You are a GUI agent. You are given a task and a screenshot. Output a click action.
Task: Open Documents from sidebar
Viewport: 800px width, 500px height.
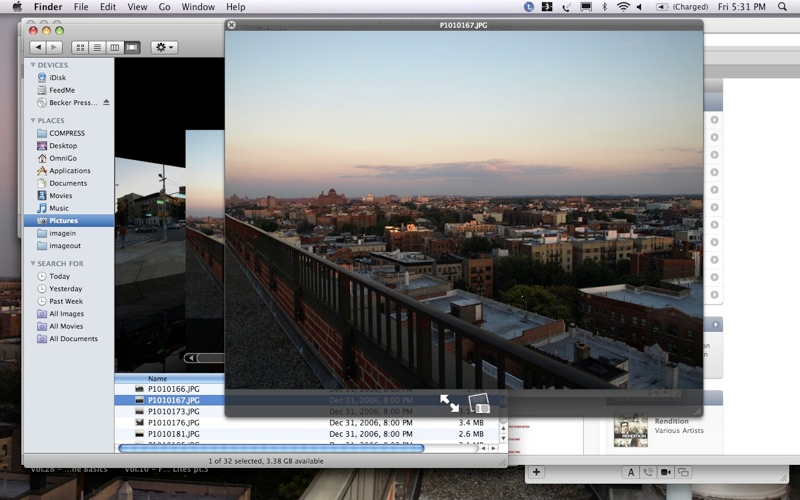click(x=68, y=183)
